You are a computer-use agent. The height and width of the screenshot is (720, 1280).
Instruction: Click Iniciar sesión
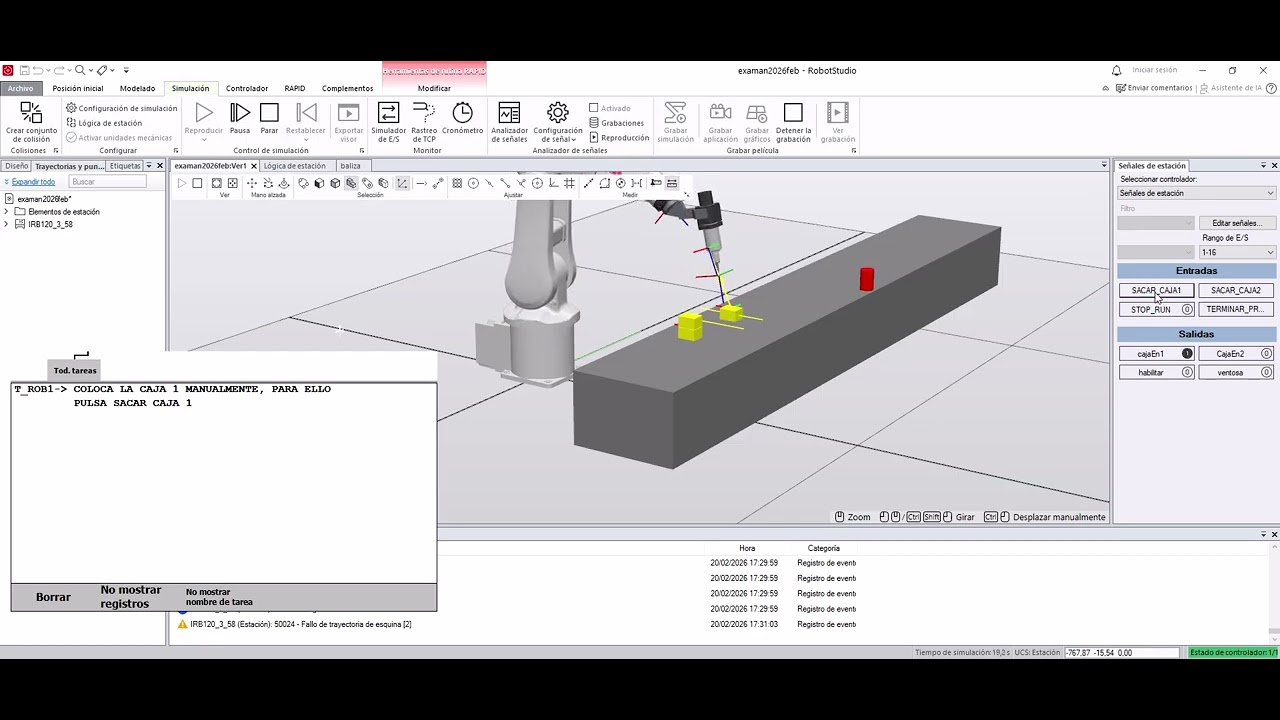click(x=1154, y=70)
